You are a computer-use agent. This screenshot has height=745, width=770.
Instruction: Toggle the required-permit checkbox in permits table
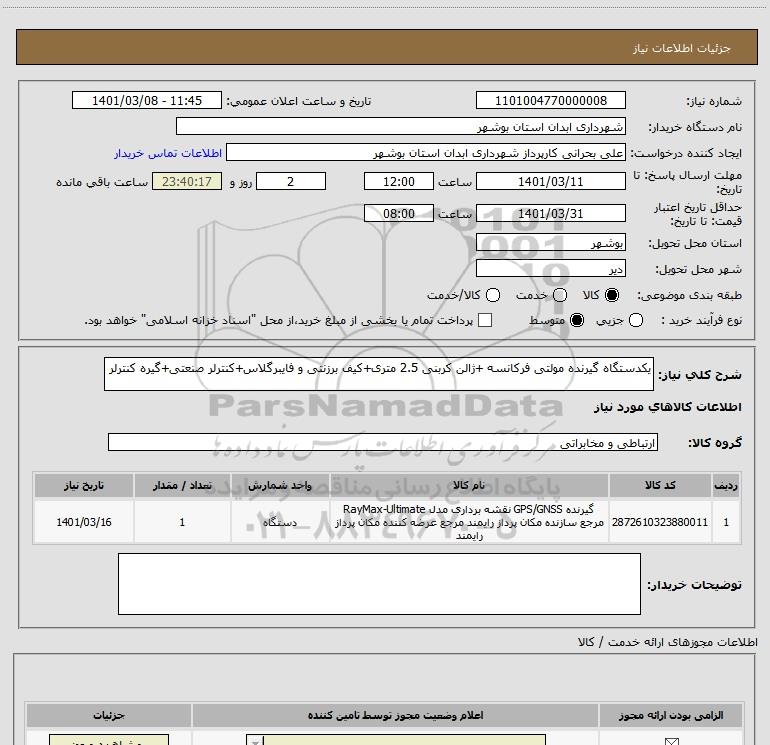tap(671, 741)
